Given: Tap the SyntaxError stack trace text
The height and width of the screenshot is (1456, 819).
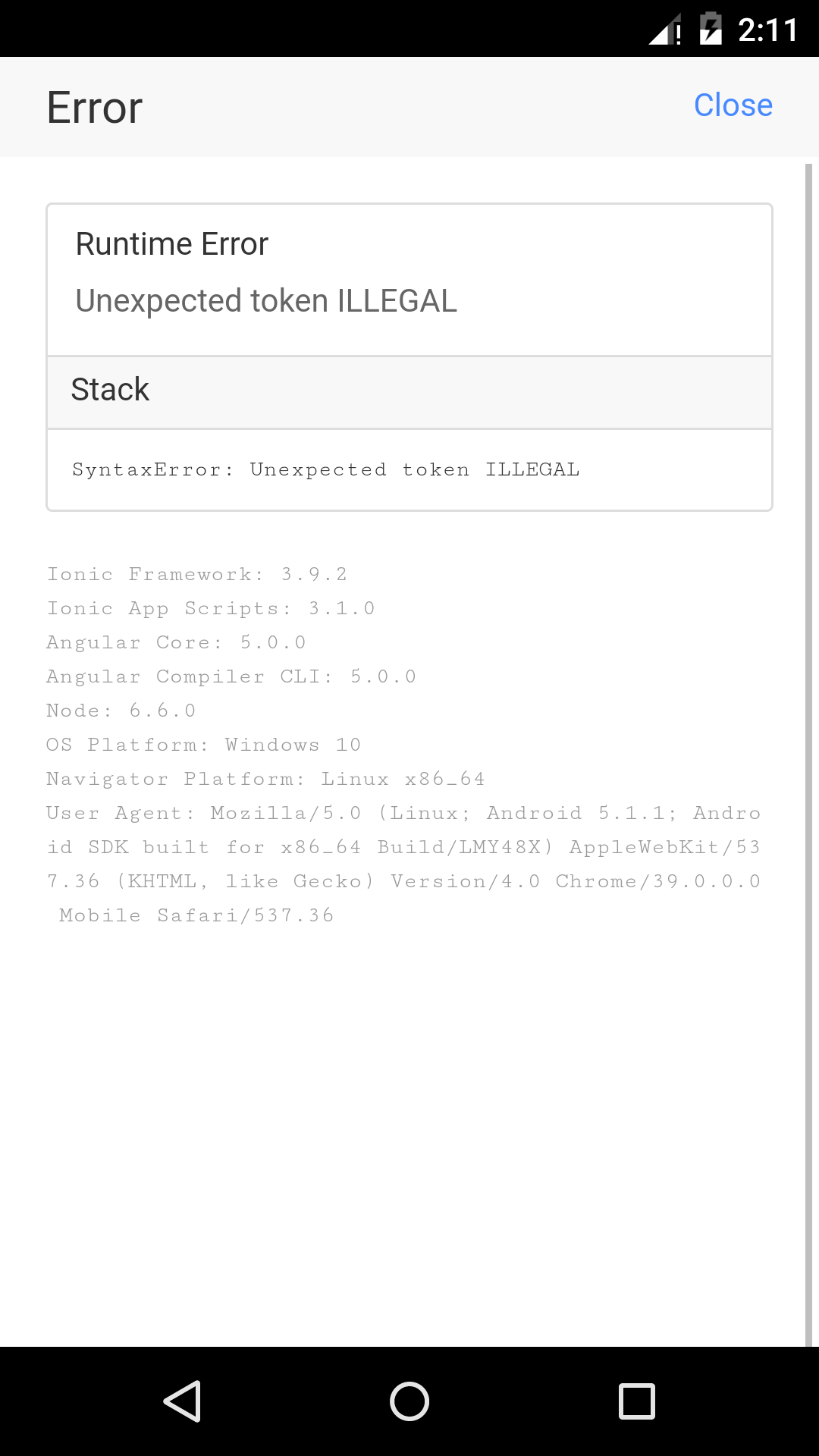Looking at the screenshot, I should coord(326,469).
